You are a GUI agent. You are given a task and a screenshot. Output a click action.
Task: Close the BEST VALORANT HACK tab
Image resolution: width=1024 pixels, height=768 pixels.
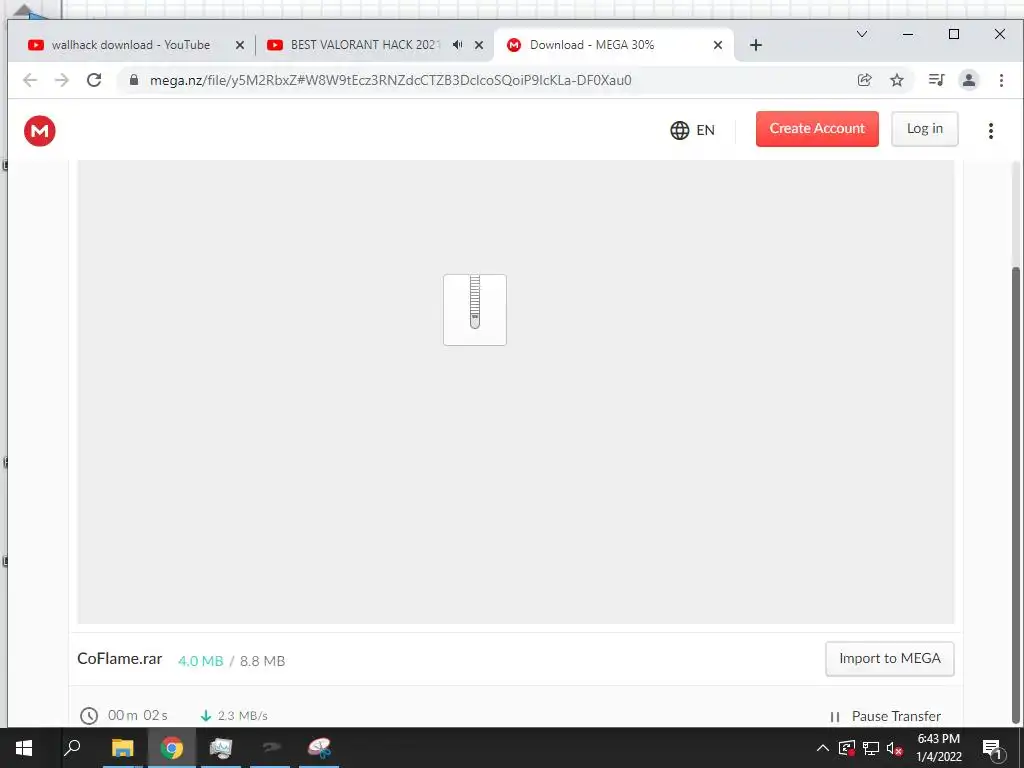(x=479, y=45)
